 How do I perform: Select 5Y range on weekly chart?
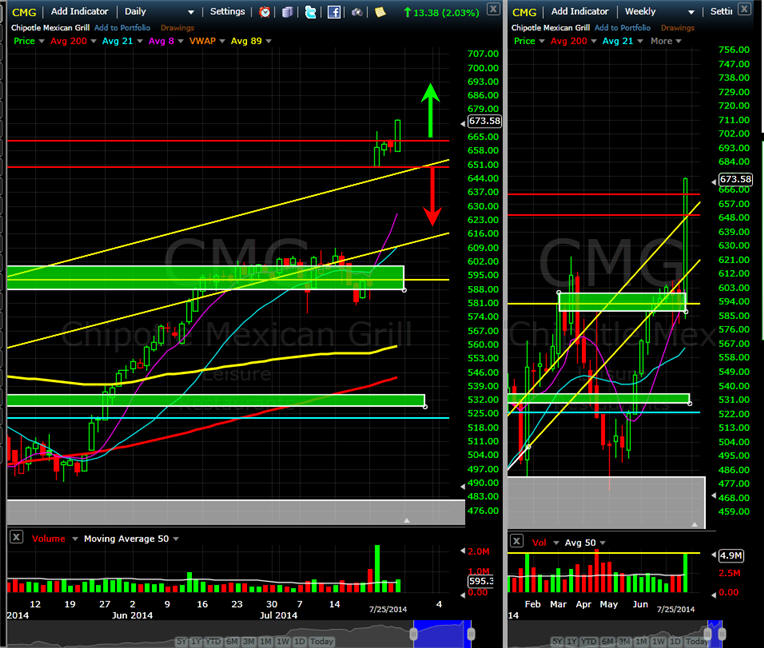(x=558, y=642)
